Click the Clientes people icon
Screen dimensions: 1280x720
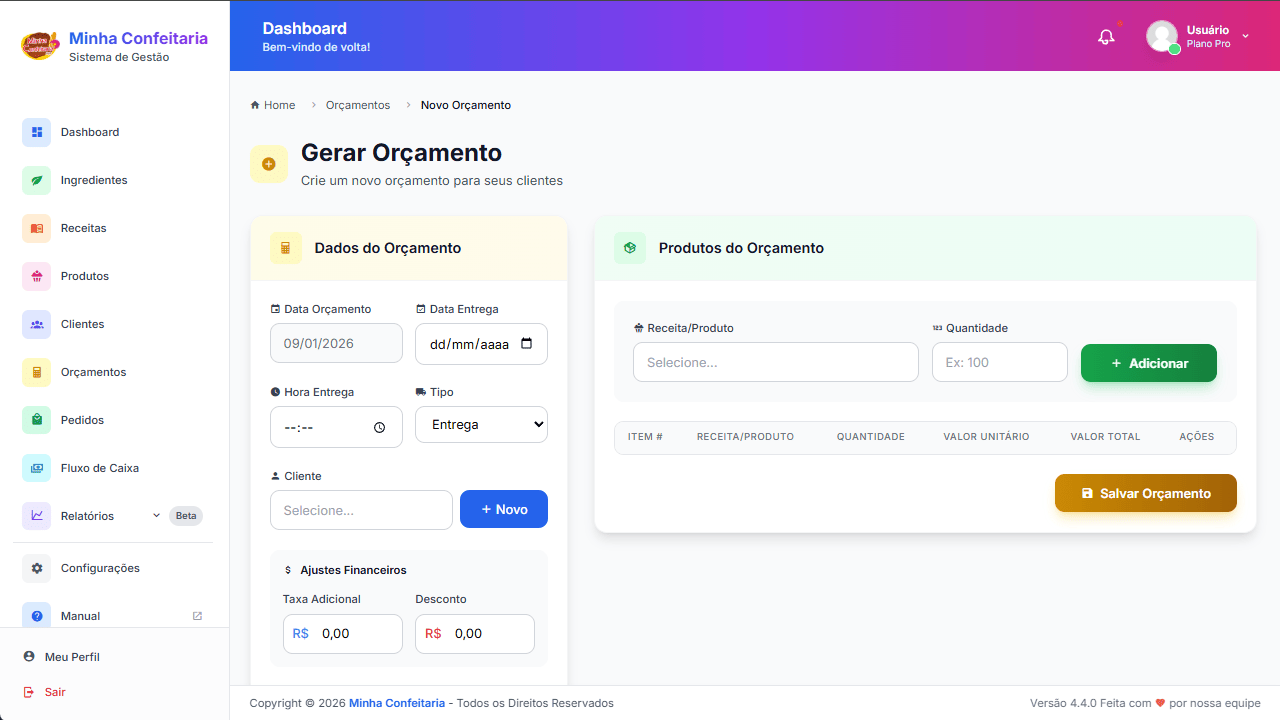37,324
